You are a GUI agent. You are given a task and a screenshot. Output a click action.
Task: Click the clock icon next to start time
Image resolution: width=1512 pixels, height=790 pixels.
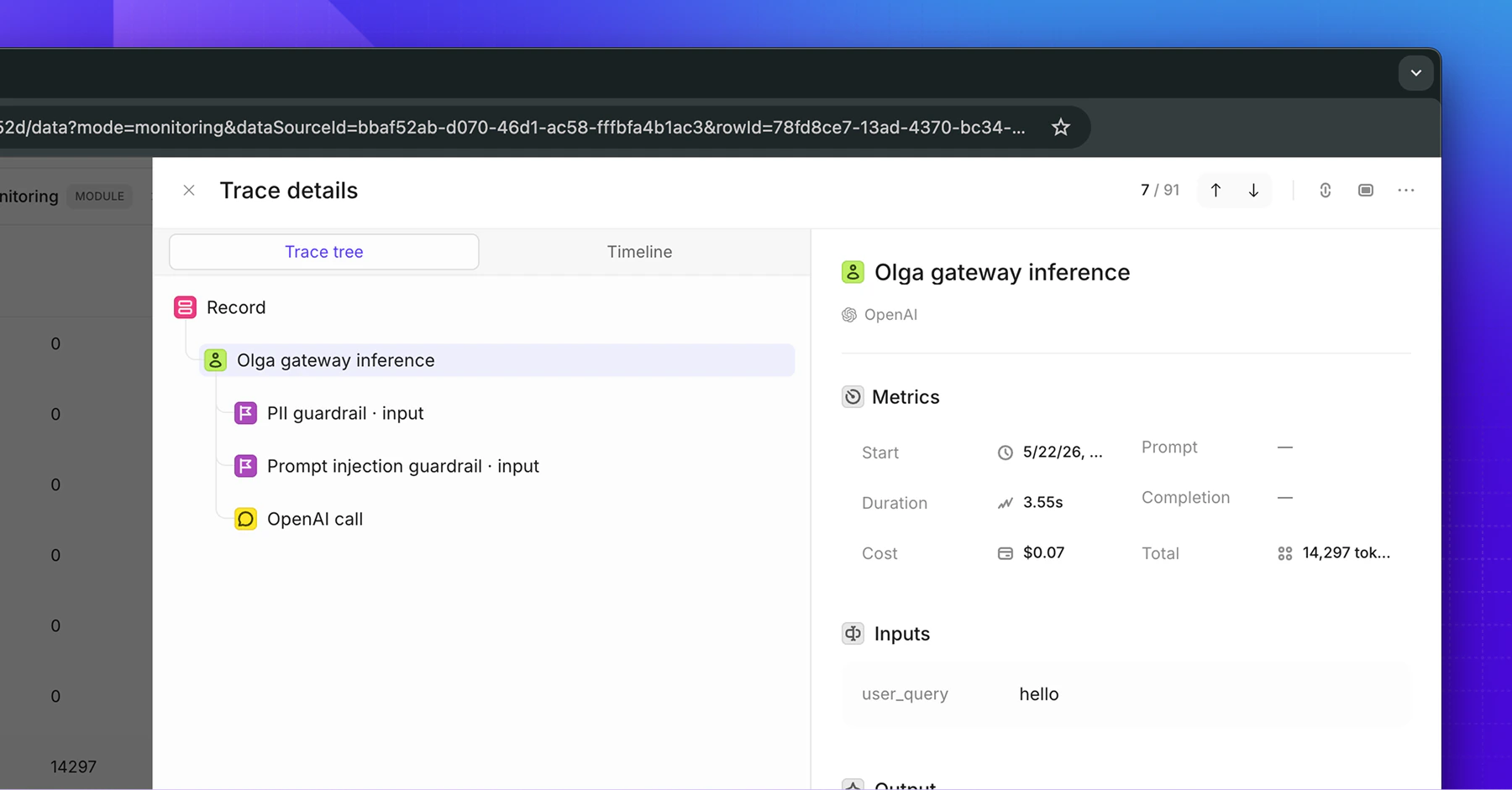[1005, 453]
